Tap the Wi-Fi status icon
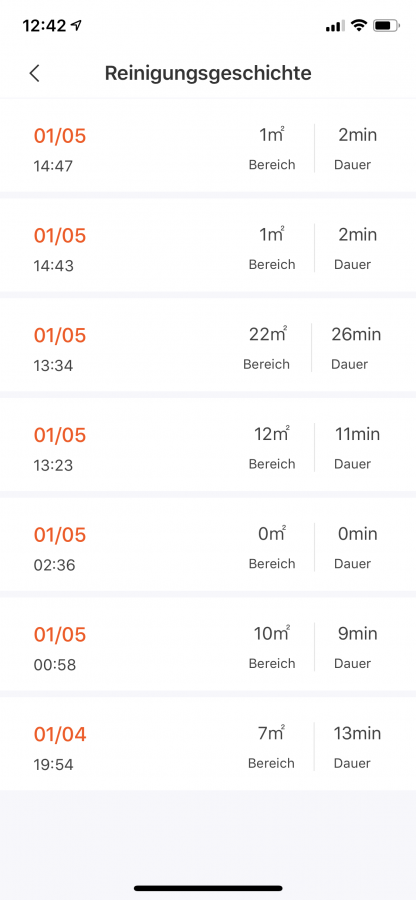The width and height of the screenshot is (416, 900). point(359,25)
